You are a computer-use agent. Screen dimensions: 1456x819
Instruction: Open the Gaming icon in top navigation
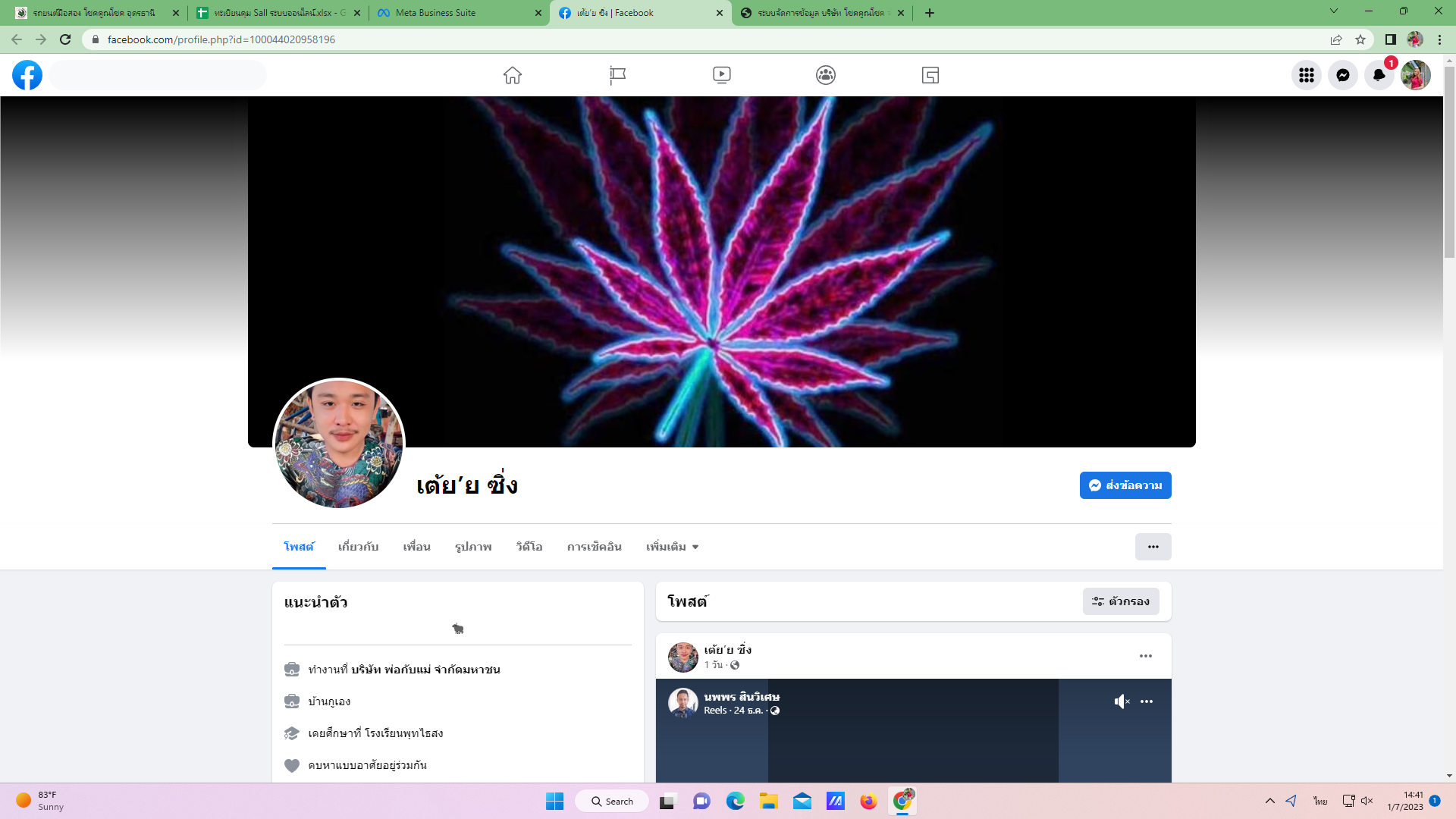(x=930, y=75)
